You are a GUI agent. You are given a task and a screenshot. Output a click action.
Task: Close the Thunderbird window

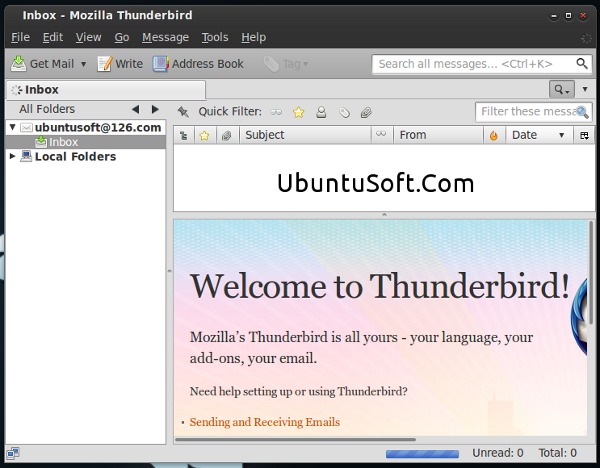click(x=583, y=16)
